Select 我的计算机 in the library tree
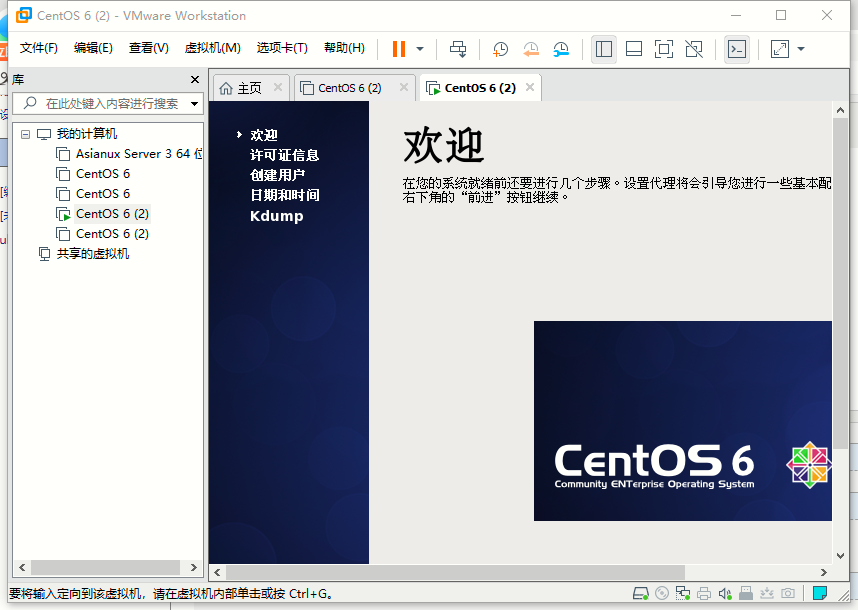The width and height of the screenshot is (858, 610). point(86,133)
